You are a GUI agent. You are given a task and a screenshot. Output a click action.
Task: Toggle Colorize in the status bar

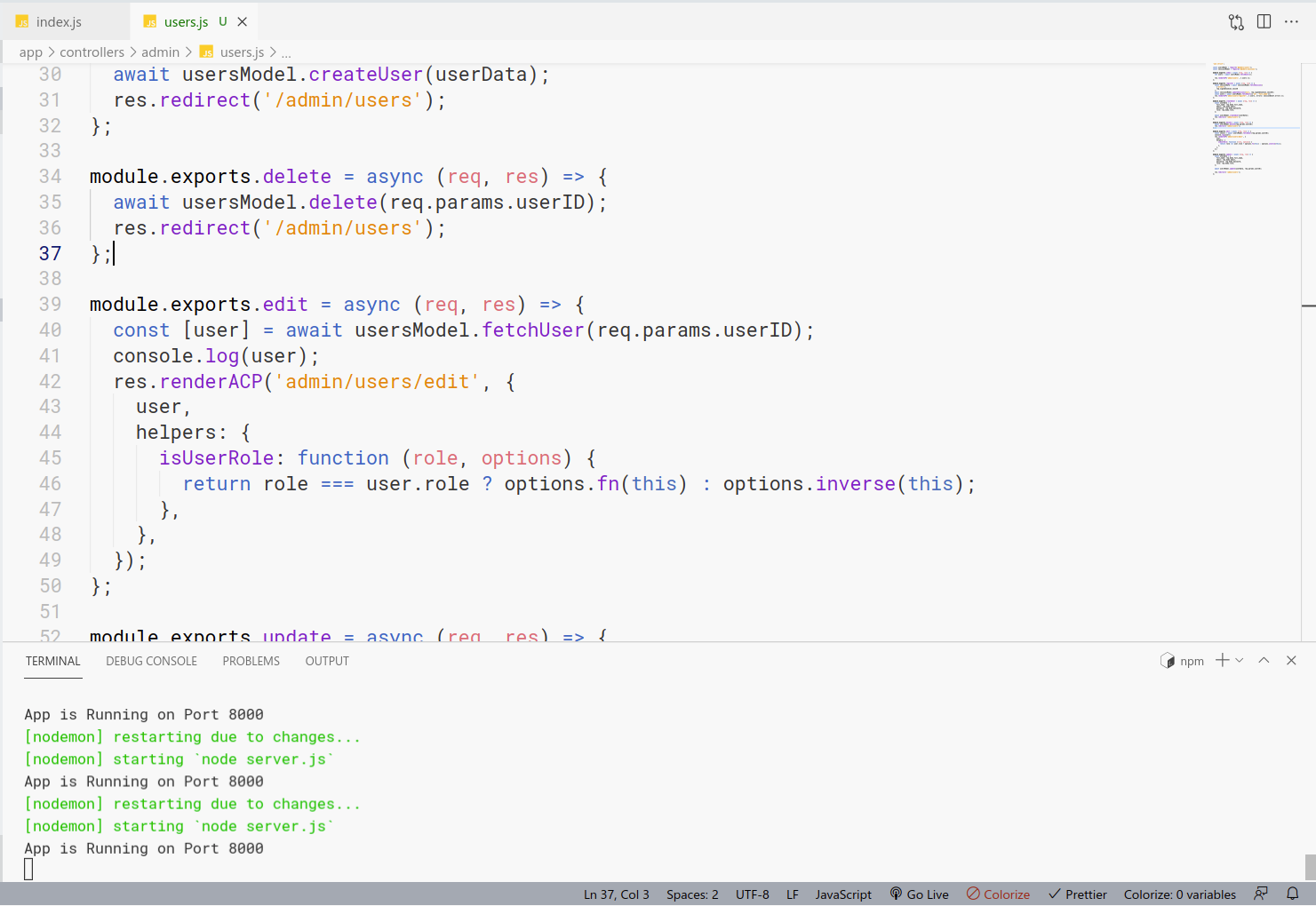998,894
